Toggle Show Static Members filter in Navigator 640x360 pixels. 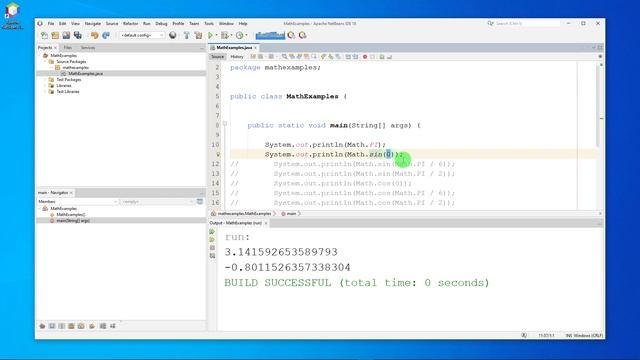click(62, 326)
